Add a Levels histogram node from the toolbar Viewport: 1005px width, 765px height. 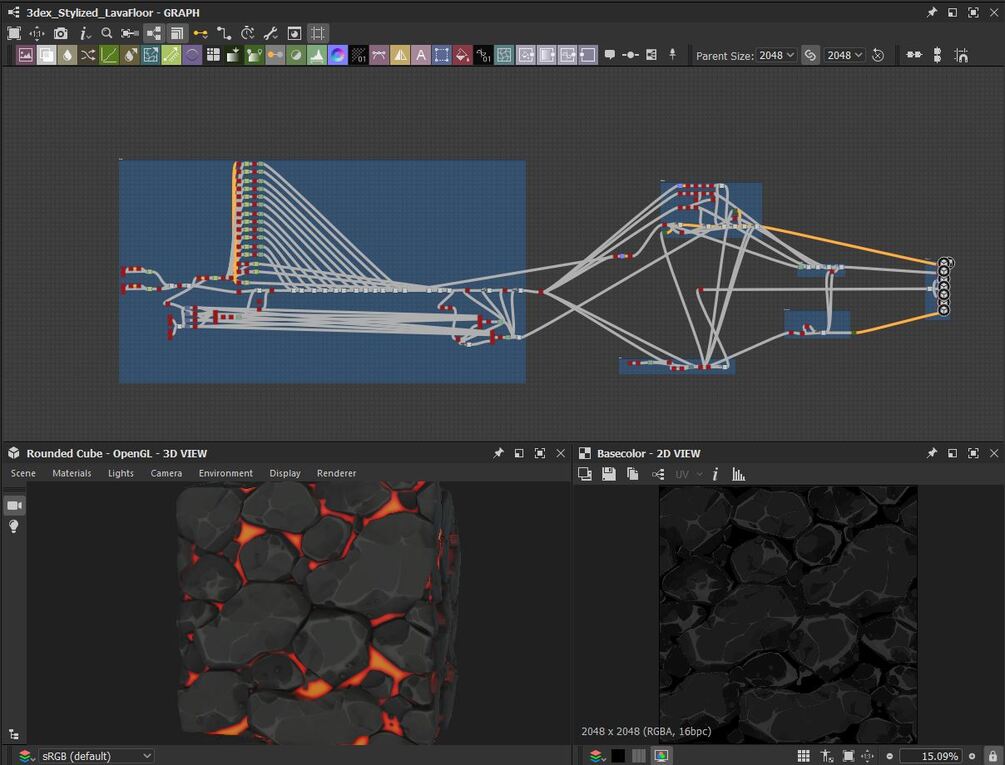317,55
